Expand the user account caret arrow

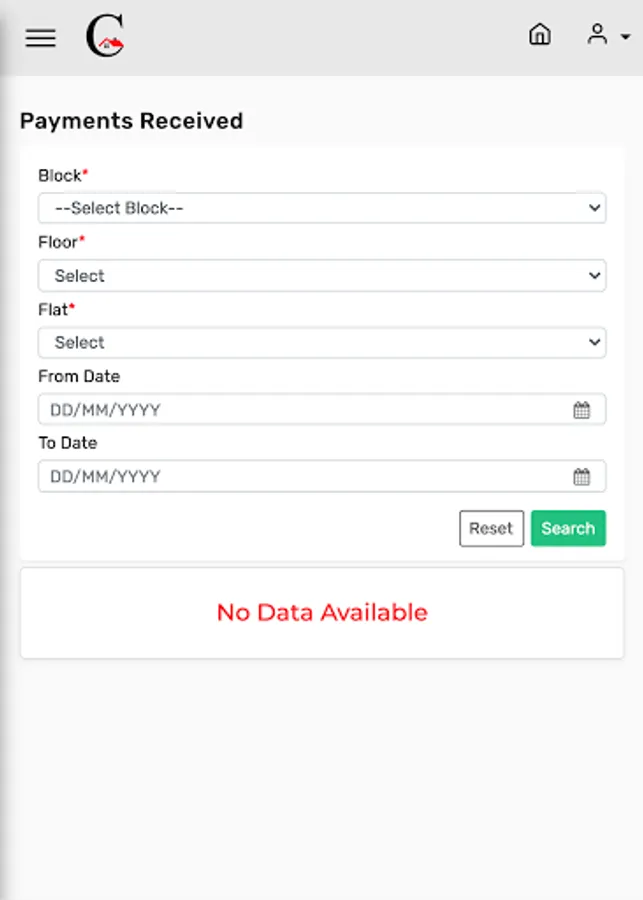tap(625, 37)
